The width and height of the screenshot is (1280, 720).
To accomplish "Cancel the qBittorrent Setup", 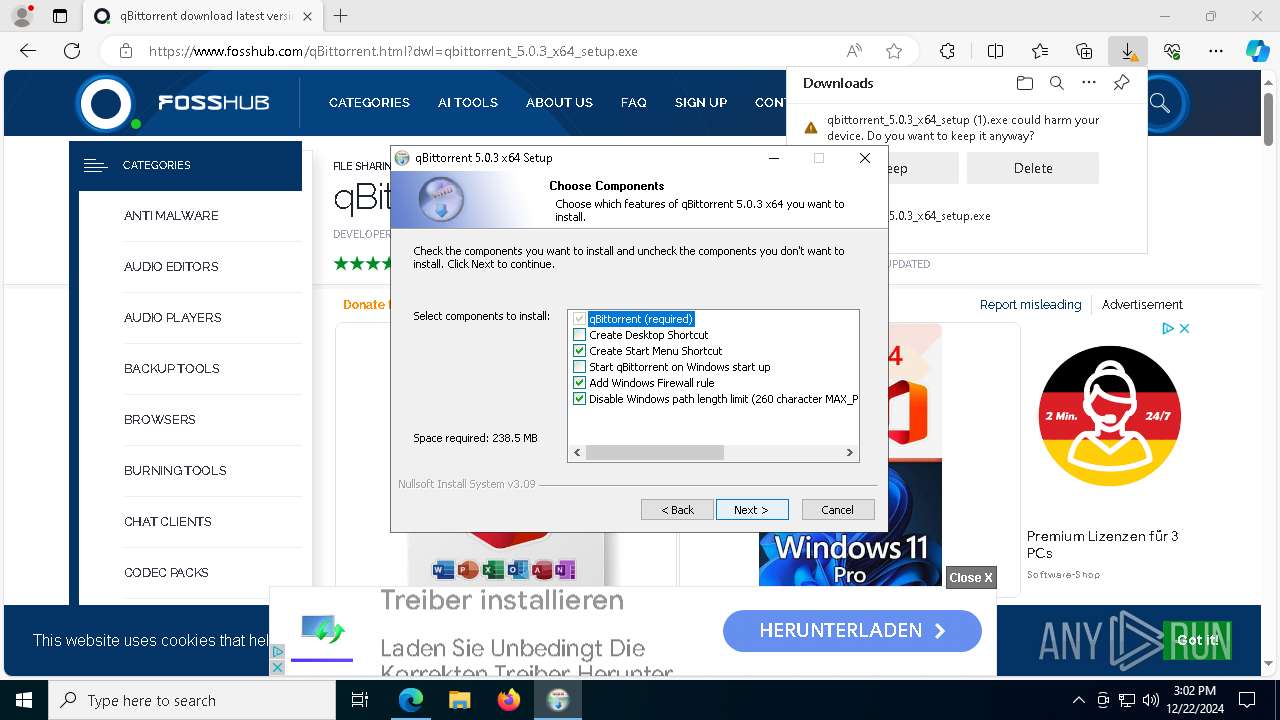I will tap(838, 510).
